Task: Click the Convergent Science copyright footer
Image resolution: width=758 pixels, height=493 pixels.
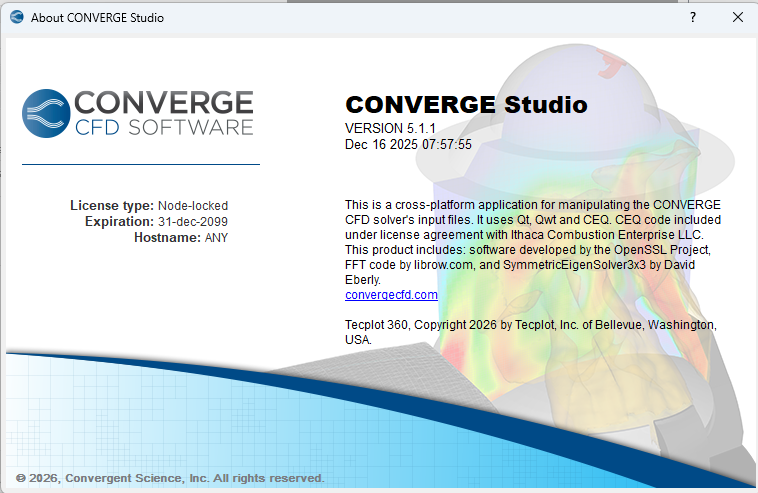Action: [170, 478]
